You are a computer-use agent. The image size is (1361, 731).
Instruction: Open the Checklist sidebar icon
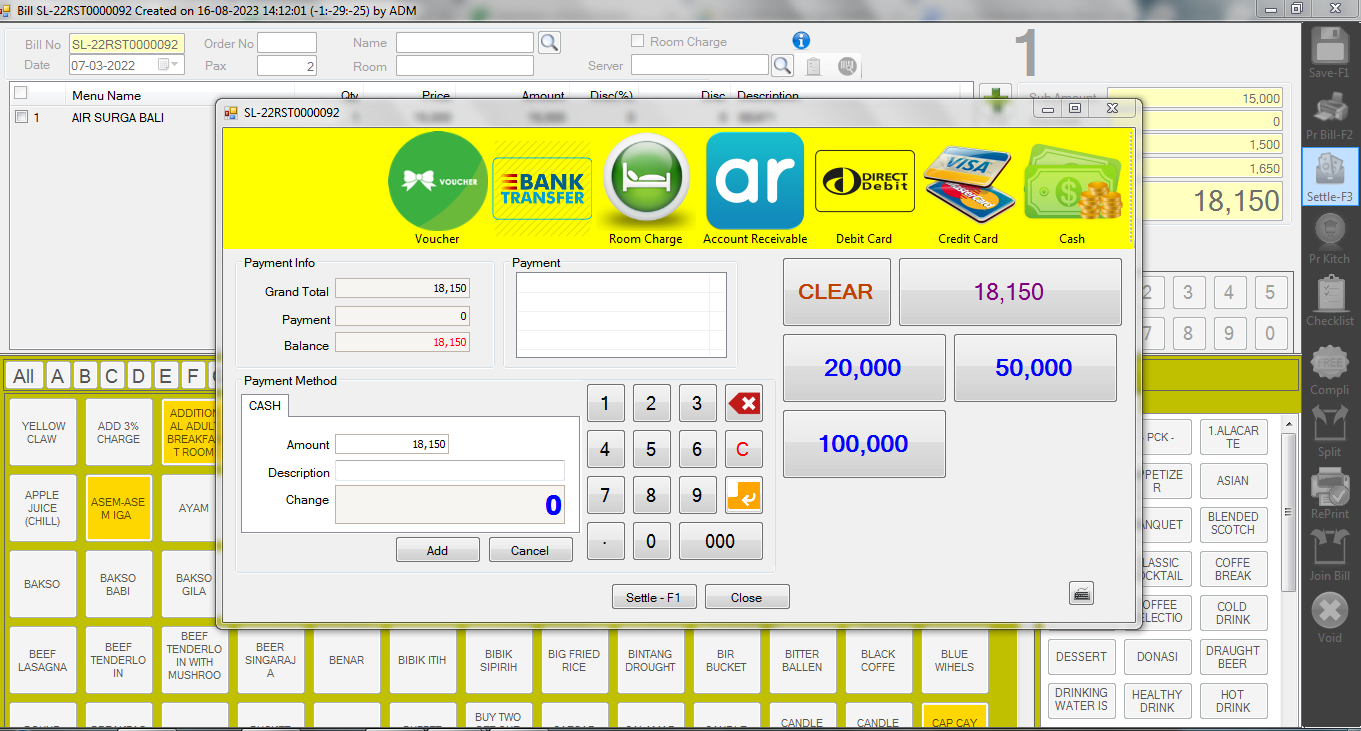click(x=1330, y=295)
